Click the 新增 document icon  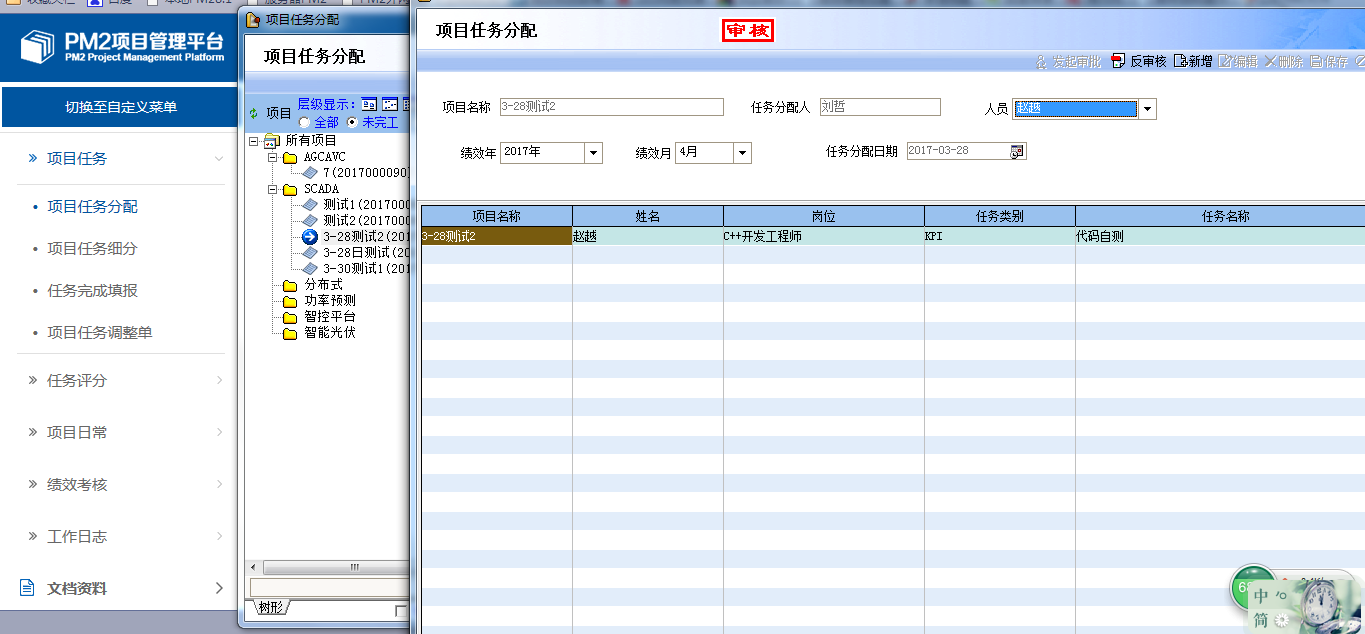[1180, 61]
